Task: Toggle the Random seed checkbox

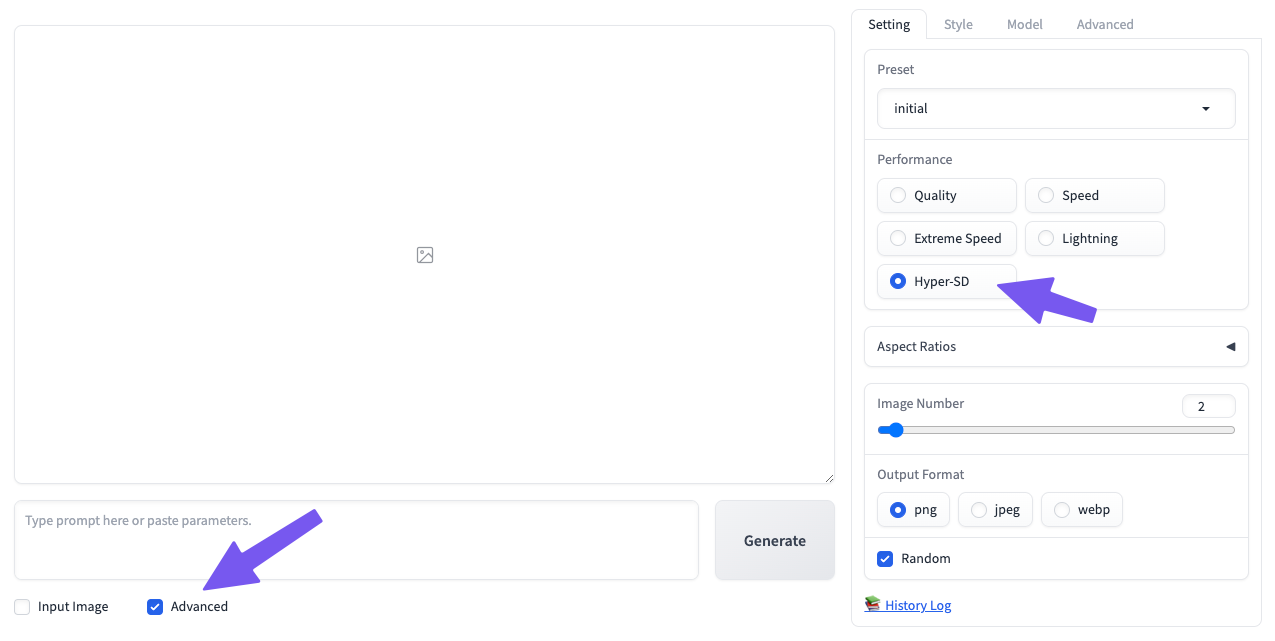Action: 885,559
